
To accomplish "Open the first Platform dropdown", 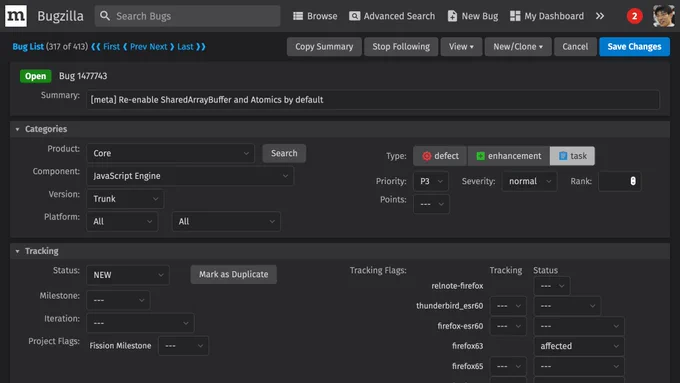I will [122, 221].
